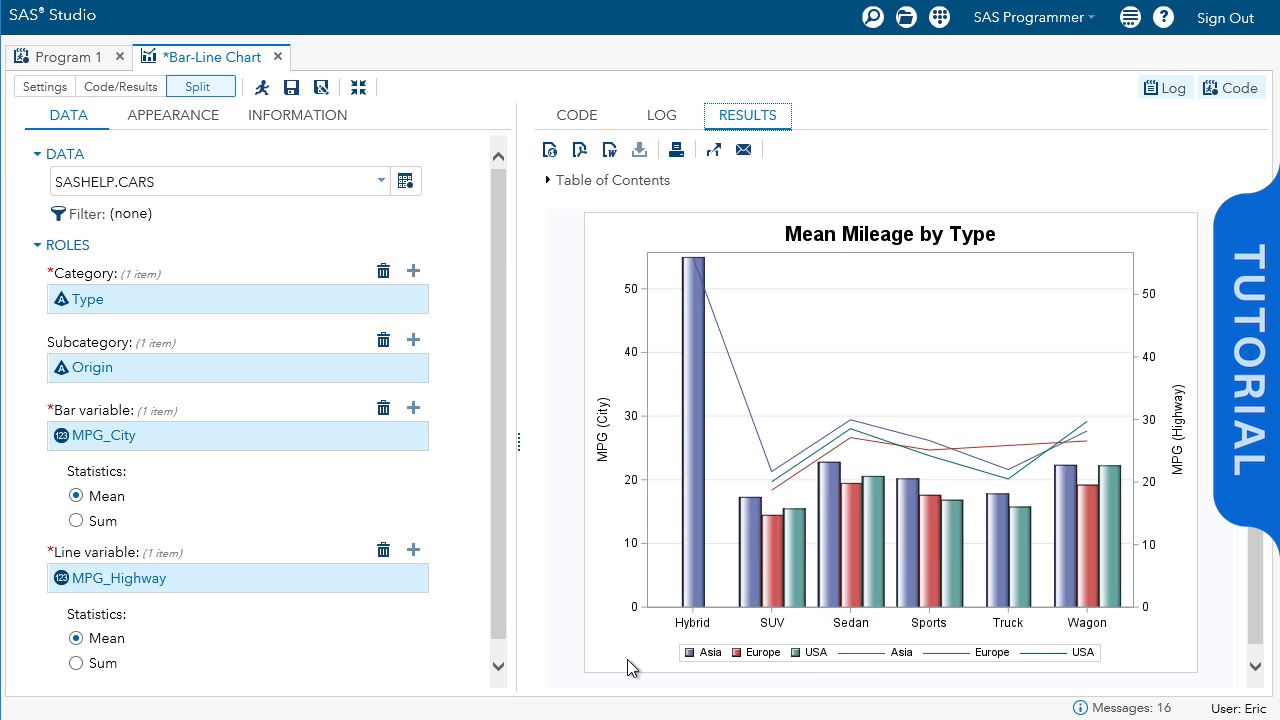The width and height of the screenshot is (1280, 720).
Task: Click the email results envelope icon
Action: pos(743,150)
